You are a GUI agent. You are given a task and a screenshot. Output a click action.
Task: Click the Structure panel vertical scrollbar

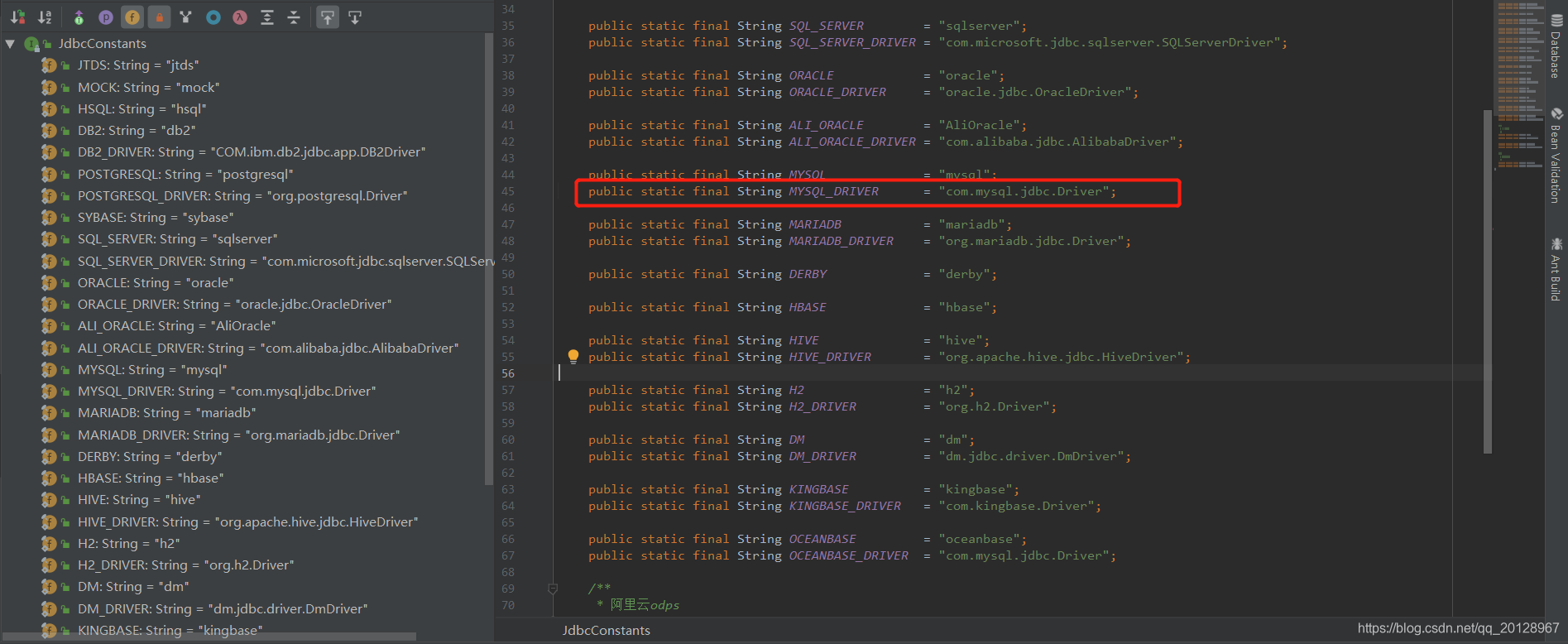(488, 258)
